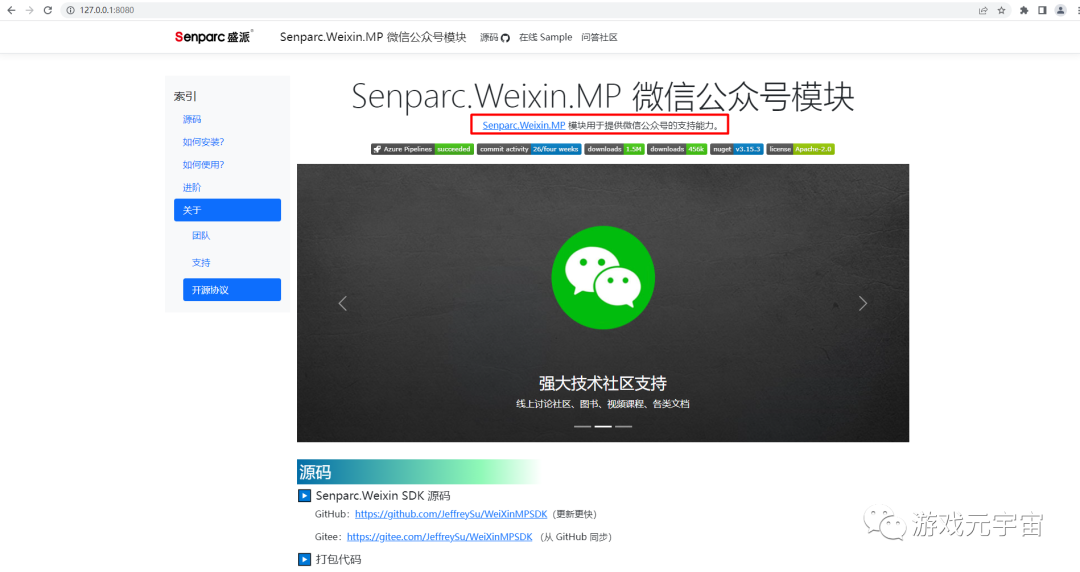Viewport: 1080px width, 572px height.
Task: Open the GitHub JeffreySu/WeiXinMPSDK link
Action: 451,514
